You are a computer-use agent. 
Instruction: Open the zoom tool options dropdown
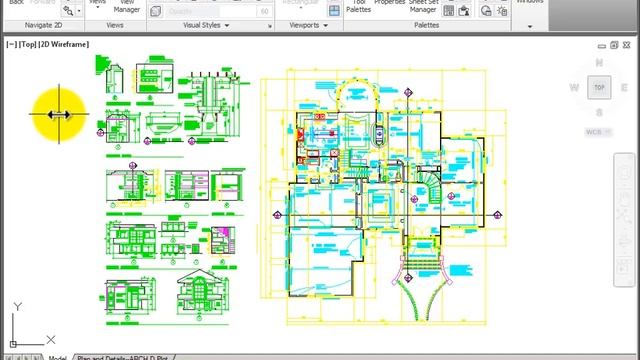pyautogui.click(x=79, y=11)
